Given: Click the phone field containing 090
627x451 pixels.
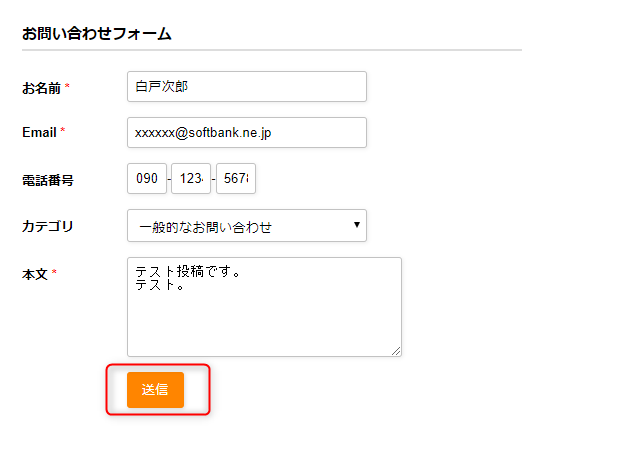Looking at the screenshot, I should tap(147, 179).
